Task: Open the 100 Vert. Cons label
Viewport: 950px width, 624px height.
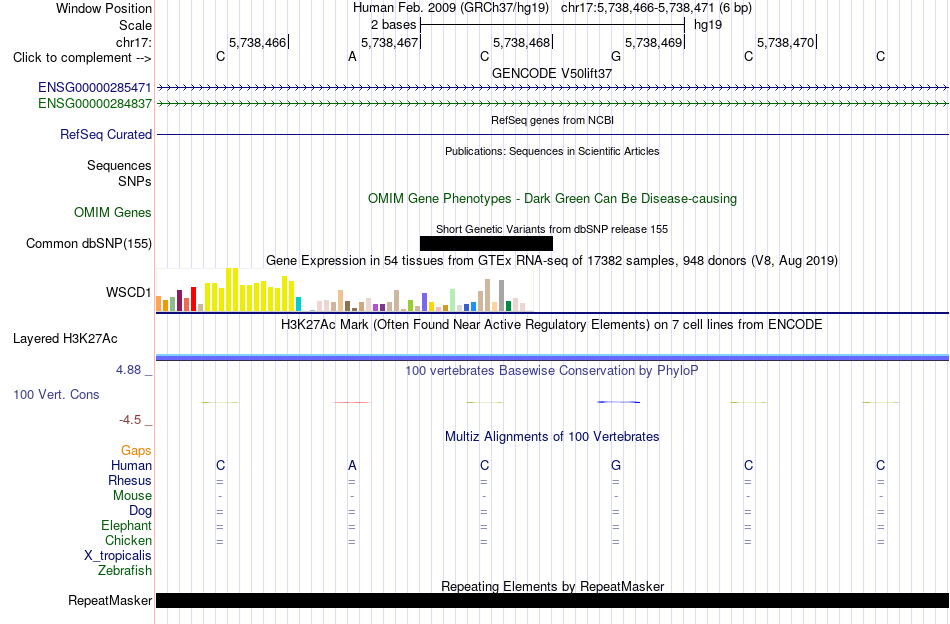Action: click(x=56, y=394)
